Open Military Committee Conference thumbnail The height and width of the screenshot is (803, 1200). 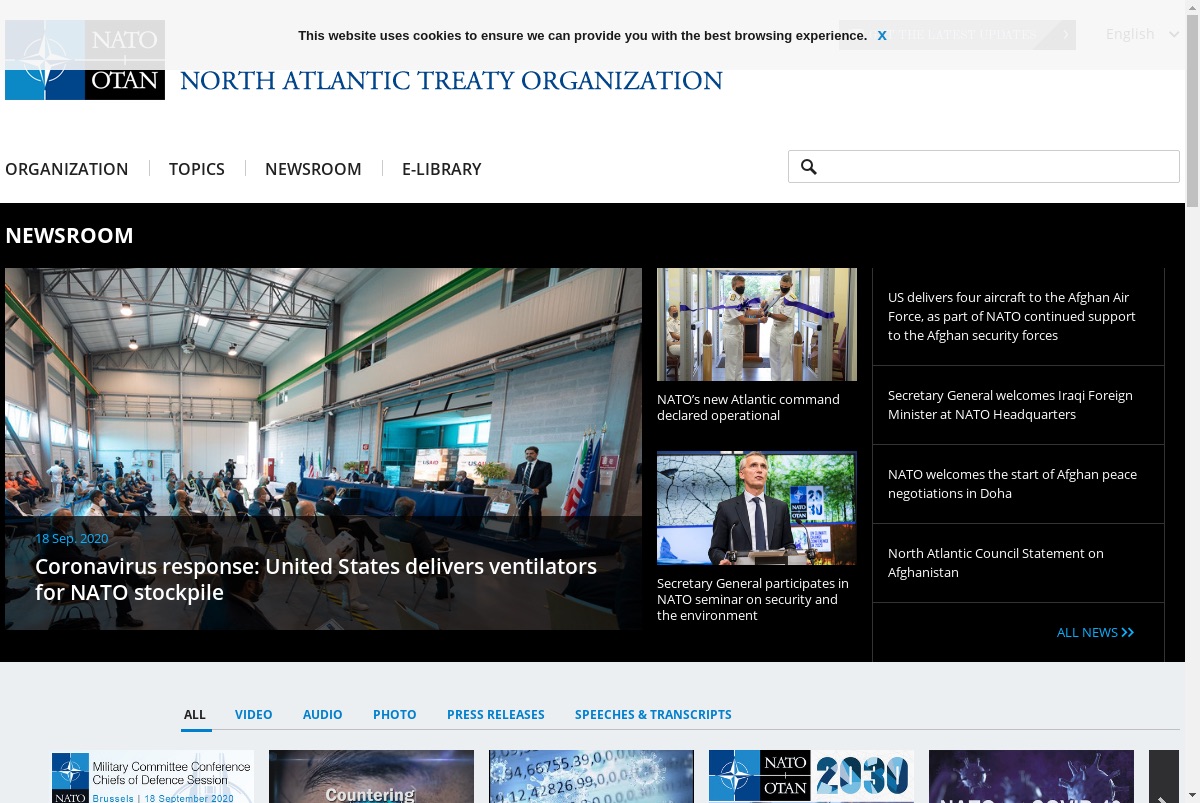coord(153,777)
